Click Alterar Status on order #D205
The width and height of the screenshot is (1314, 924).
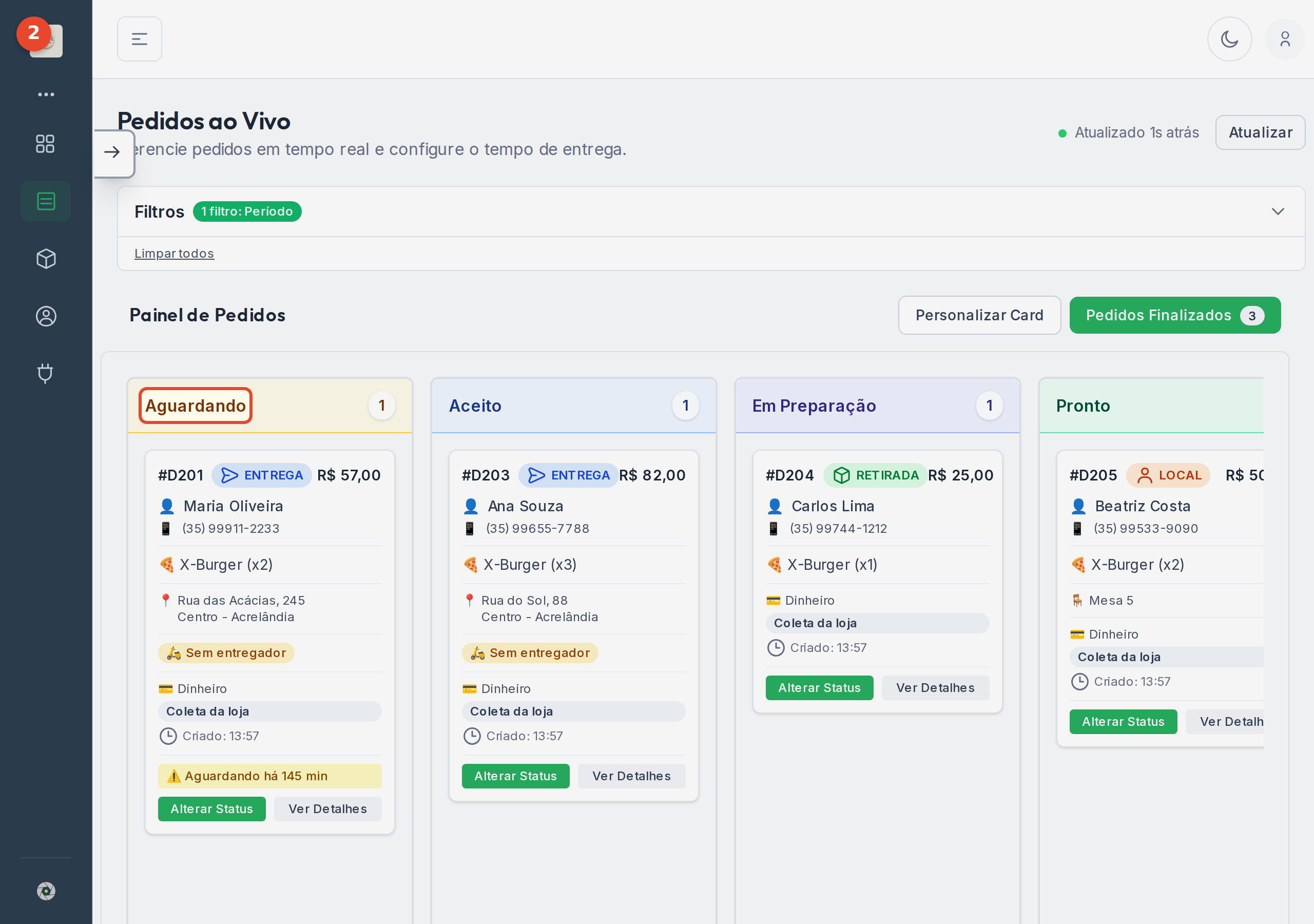click(1123, 721)
